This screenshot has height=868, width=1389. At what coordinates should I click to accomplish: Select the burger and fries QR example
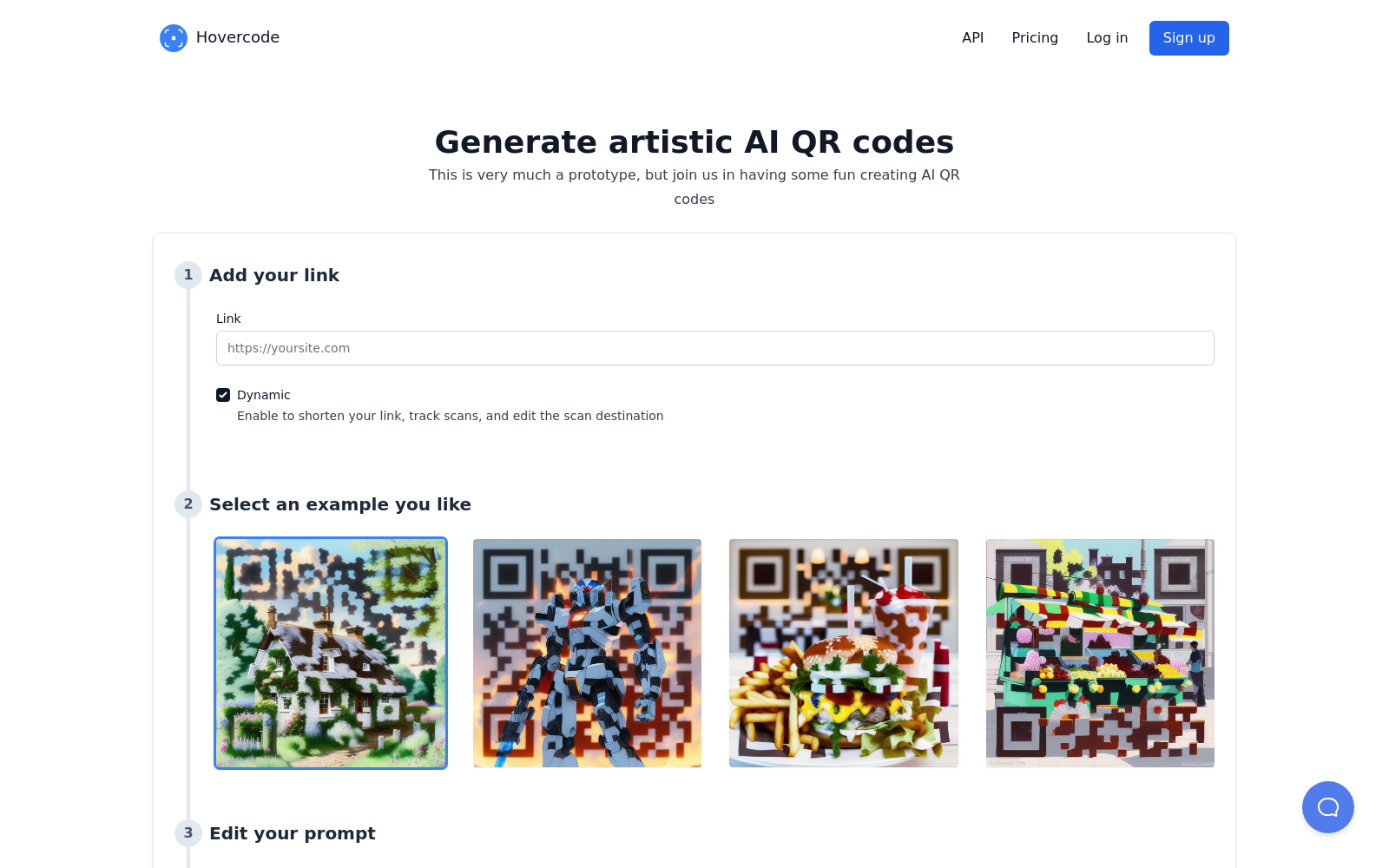click(843, 653)
